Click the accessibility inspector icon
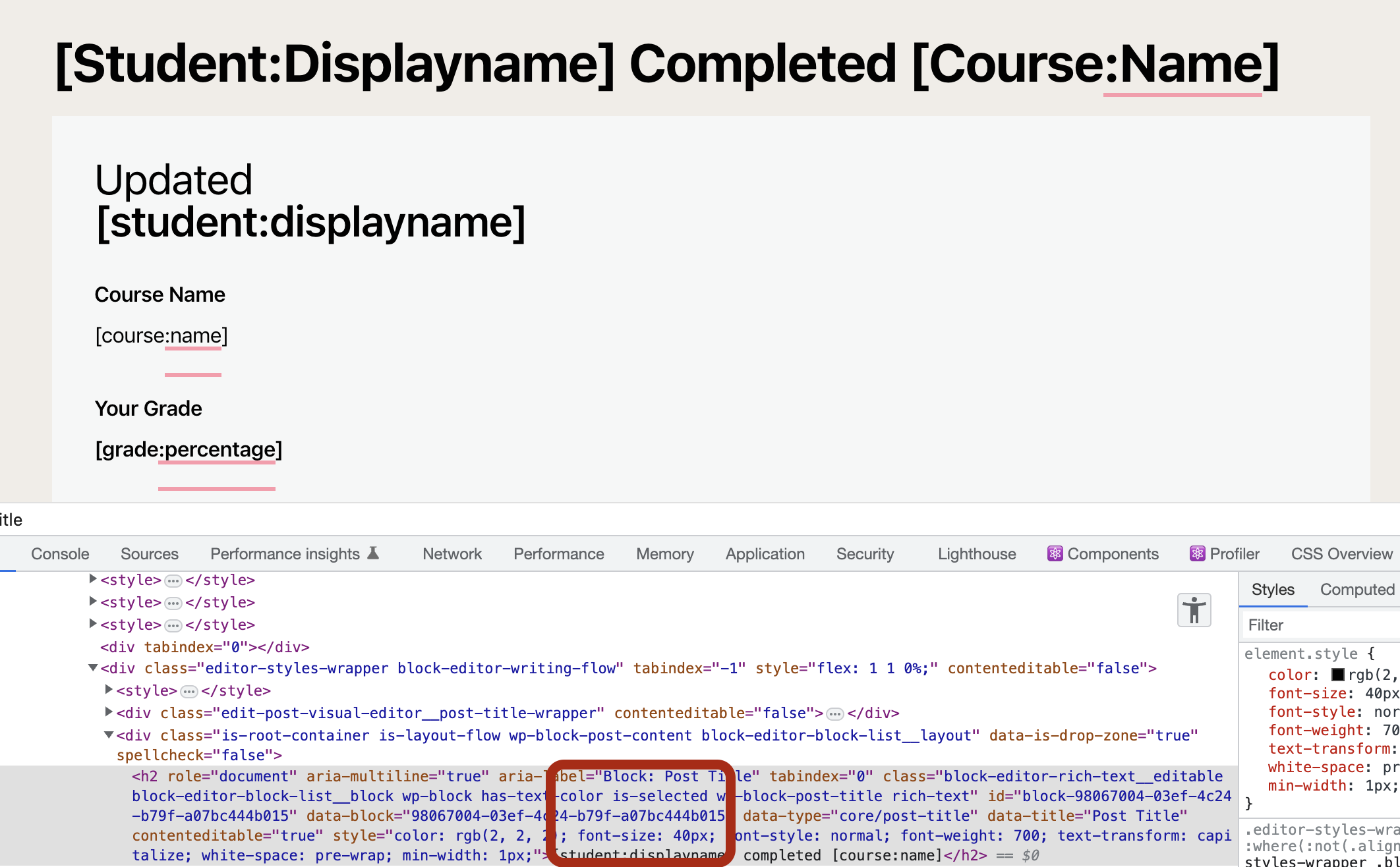This screenshot has height=867, width=1400. pos(1194,609)
